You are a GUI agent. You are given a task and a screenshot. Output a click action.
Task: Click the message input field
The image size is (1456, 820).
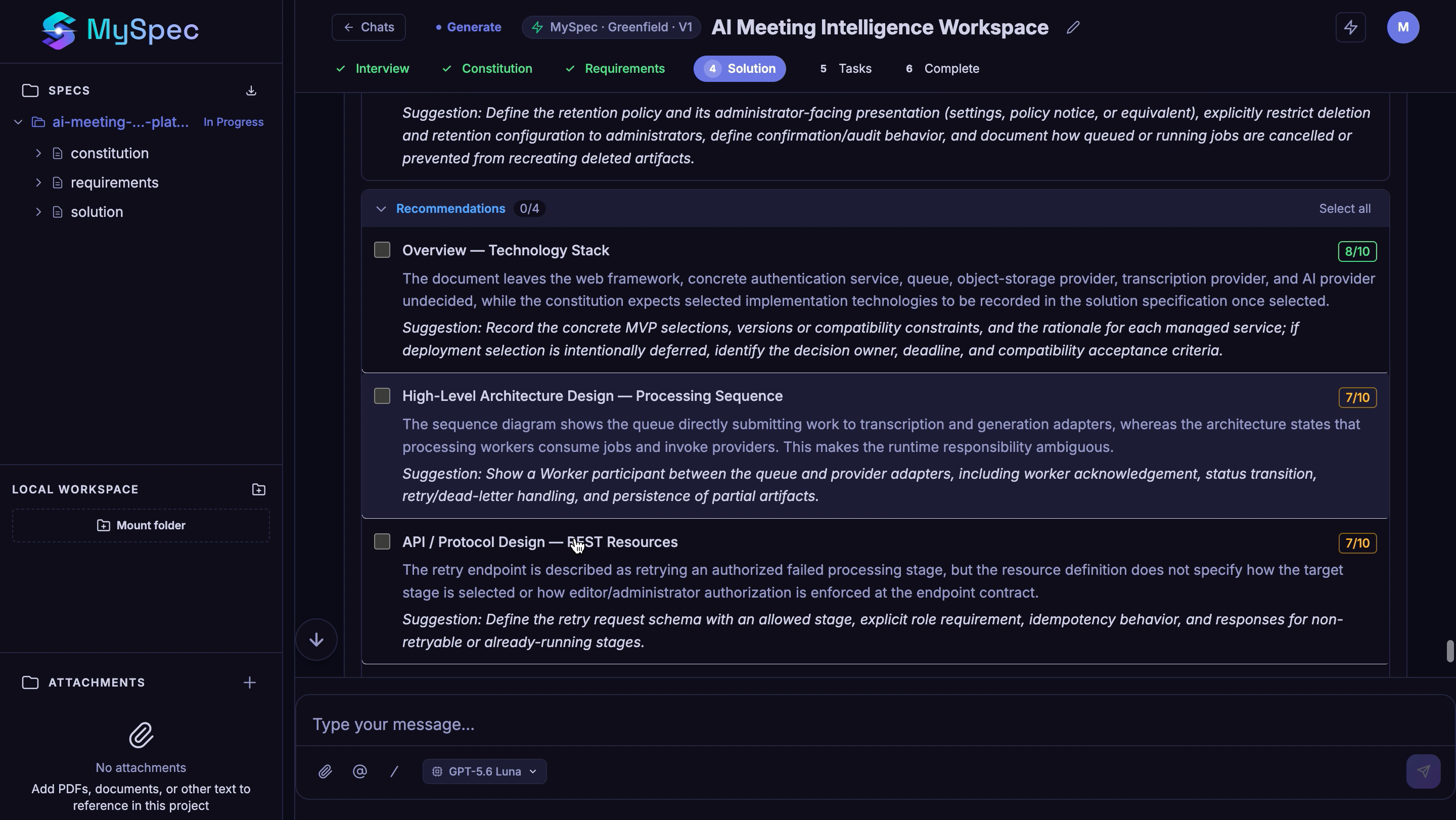coord(875,724)
